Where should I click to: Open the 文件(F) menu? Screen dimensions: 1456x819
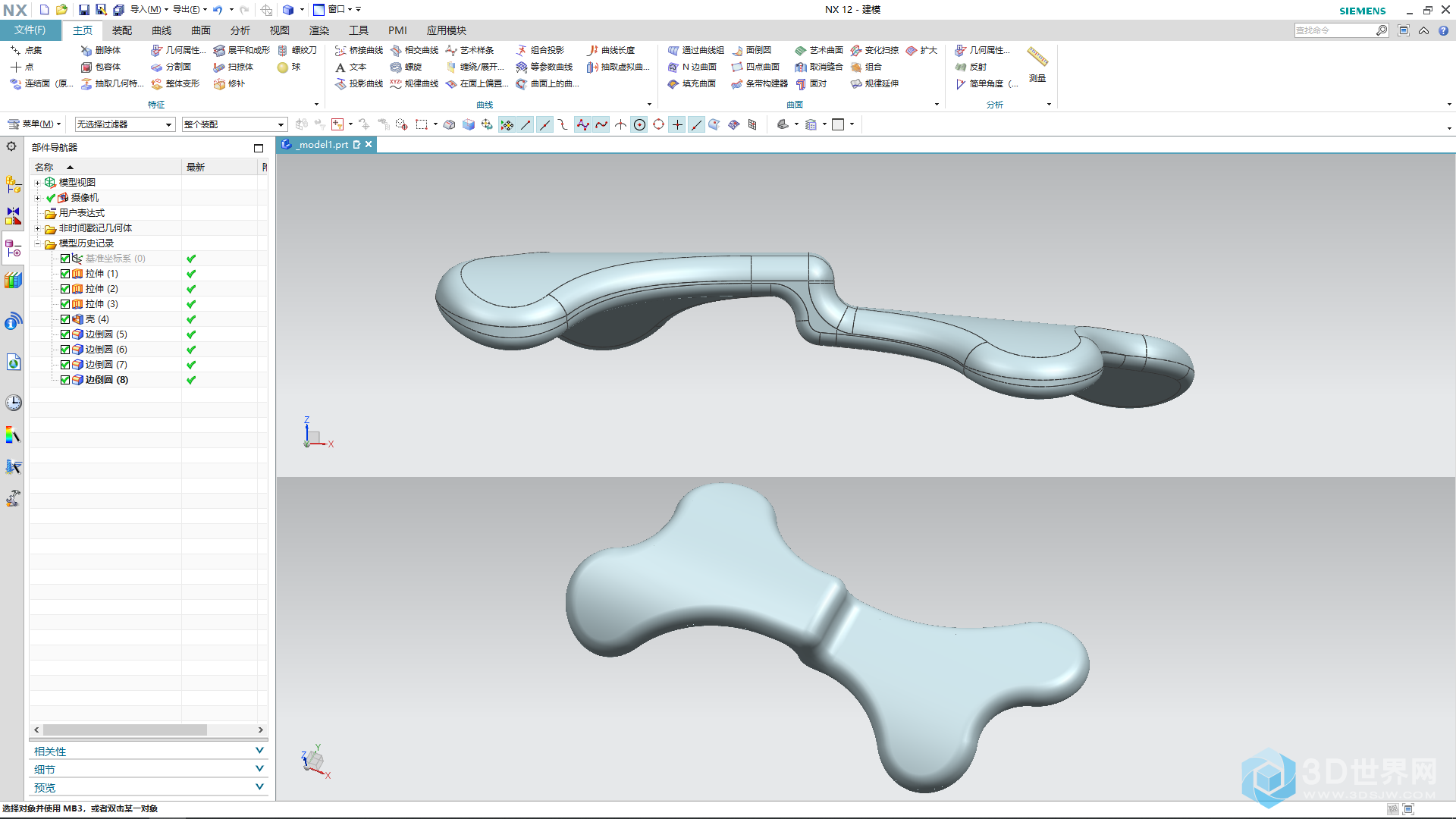click(30, 30)
